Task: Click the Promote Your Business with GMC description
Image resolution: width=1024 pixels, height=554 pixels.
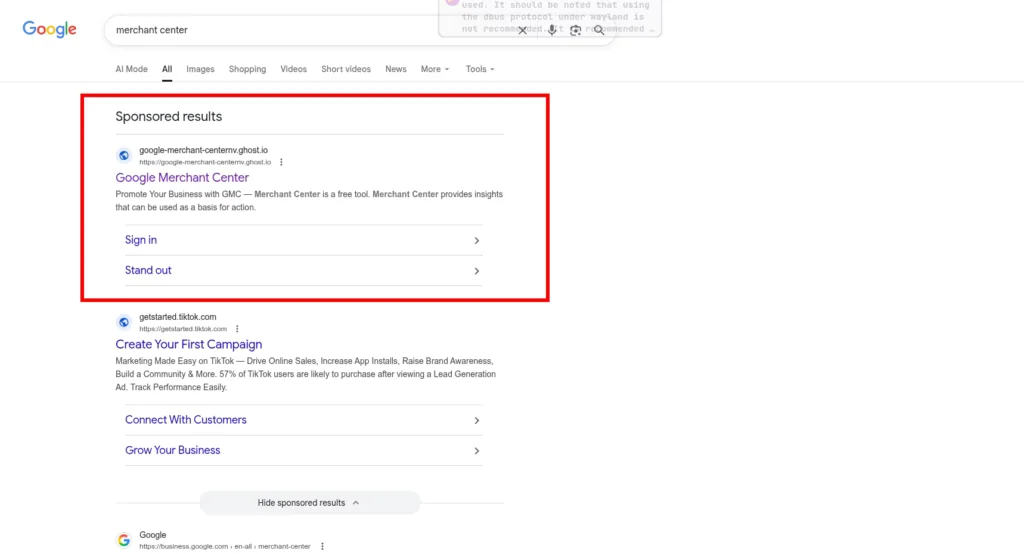Action: tap(309, 201)
